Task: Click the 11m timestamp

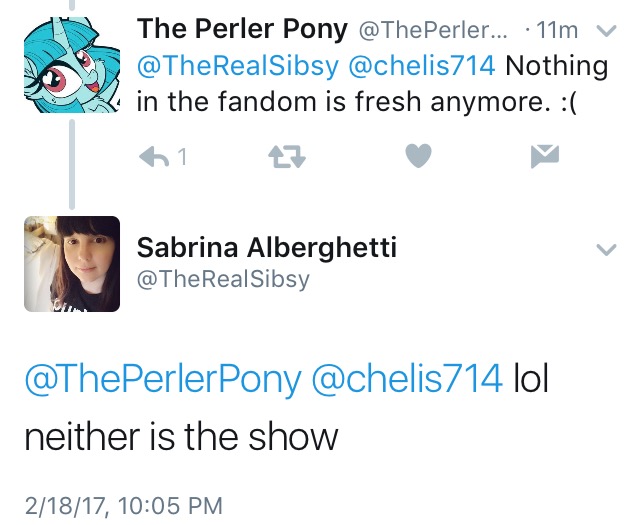Action: 555,31
